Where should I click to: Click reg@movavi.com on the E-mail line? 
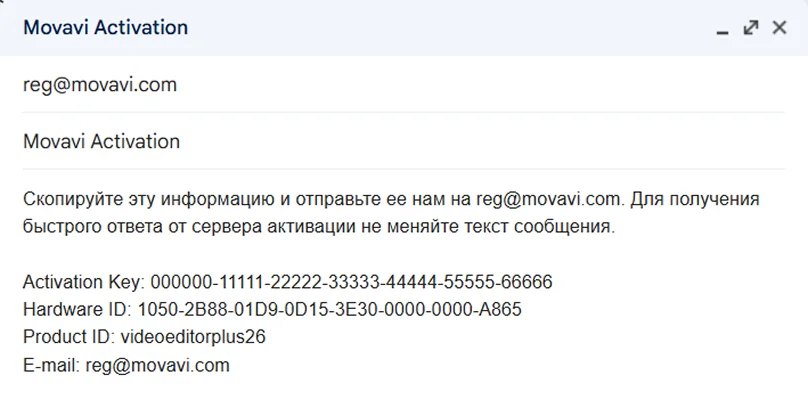[x=153, y=365]
